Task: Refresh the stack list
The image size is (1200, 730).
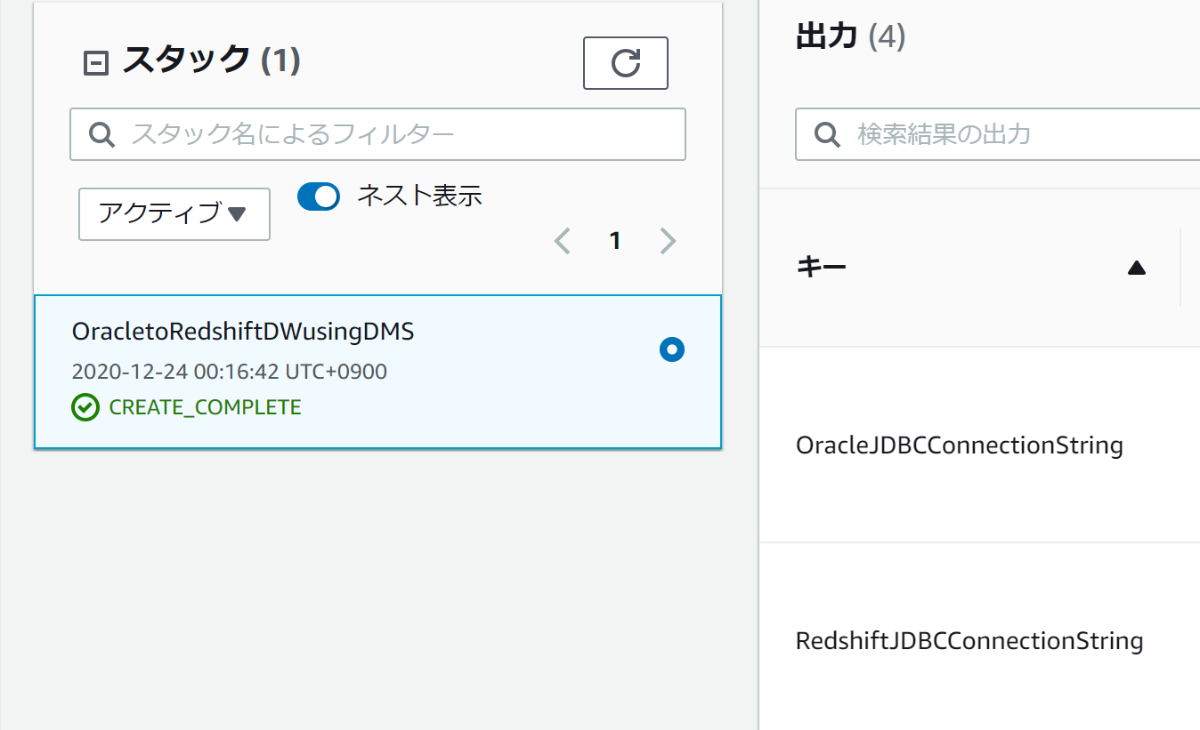Action: tap(626, 63)
